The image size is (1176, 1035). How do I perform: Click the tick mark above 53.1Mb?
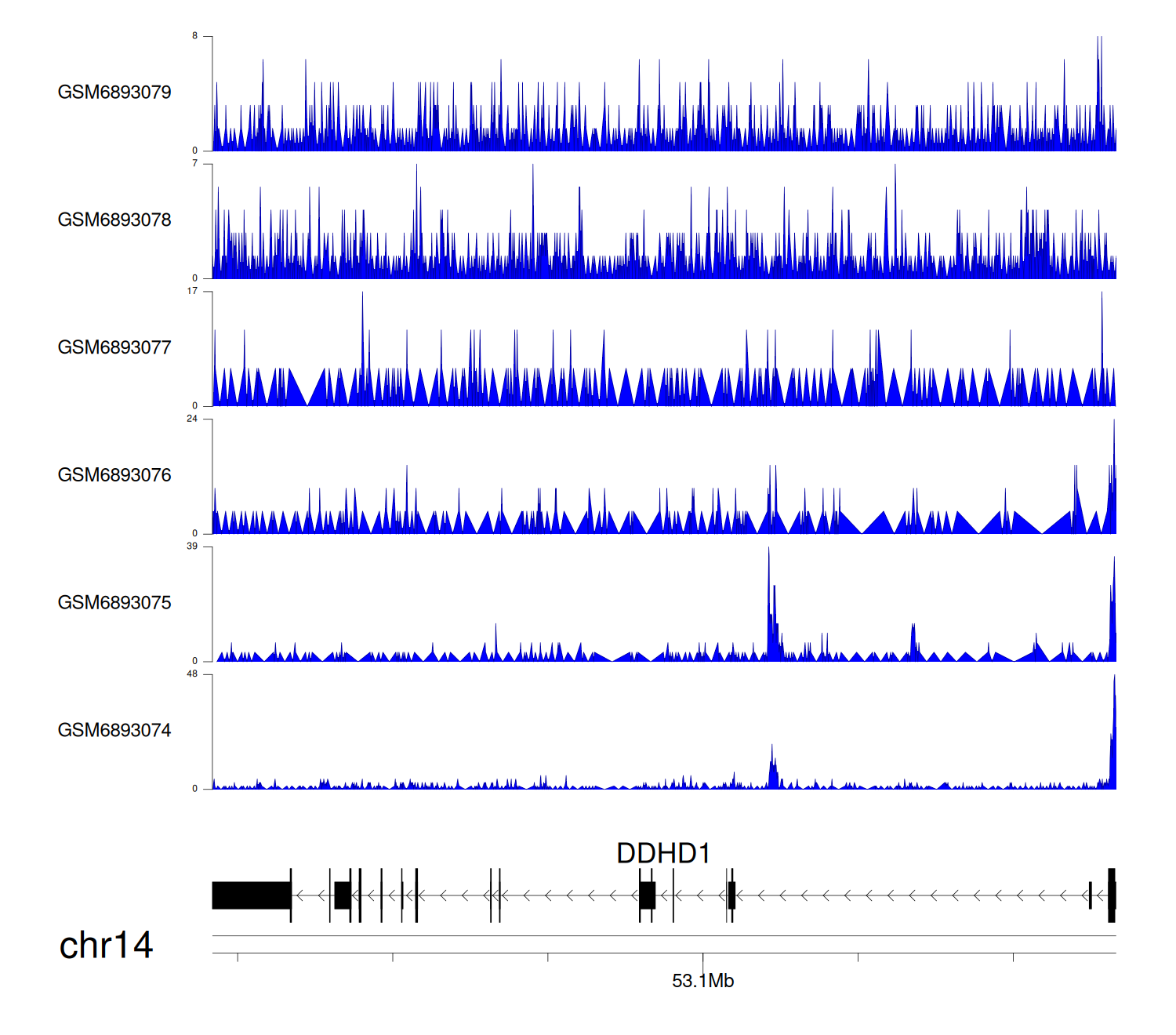coord(702,957)
